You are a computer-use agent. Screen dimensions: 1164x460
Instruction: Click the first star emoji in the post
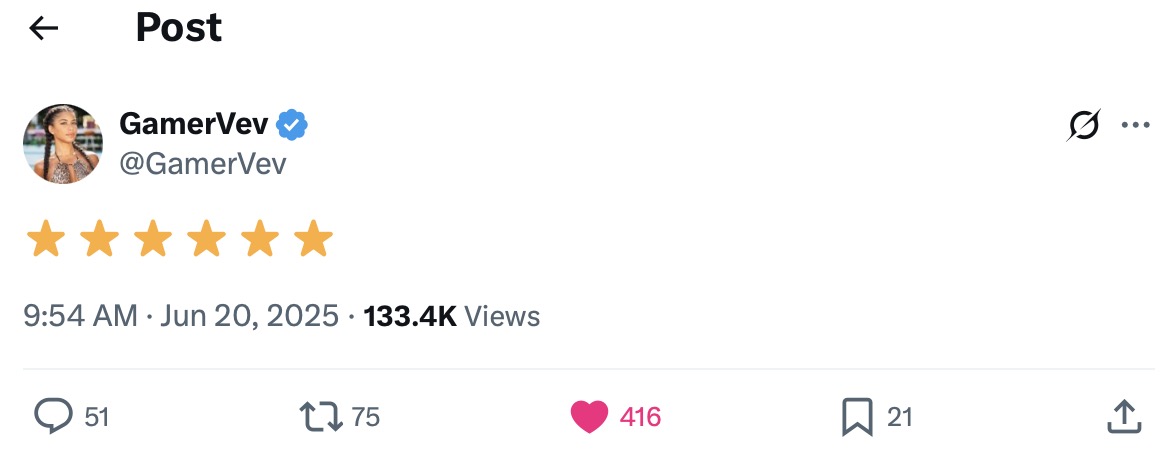[45, 240]
